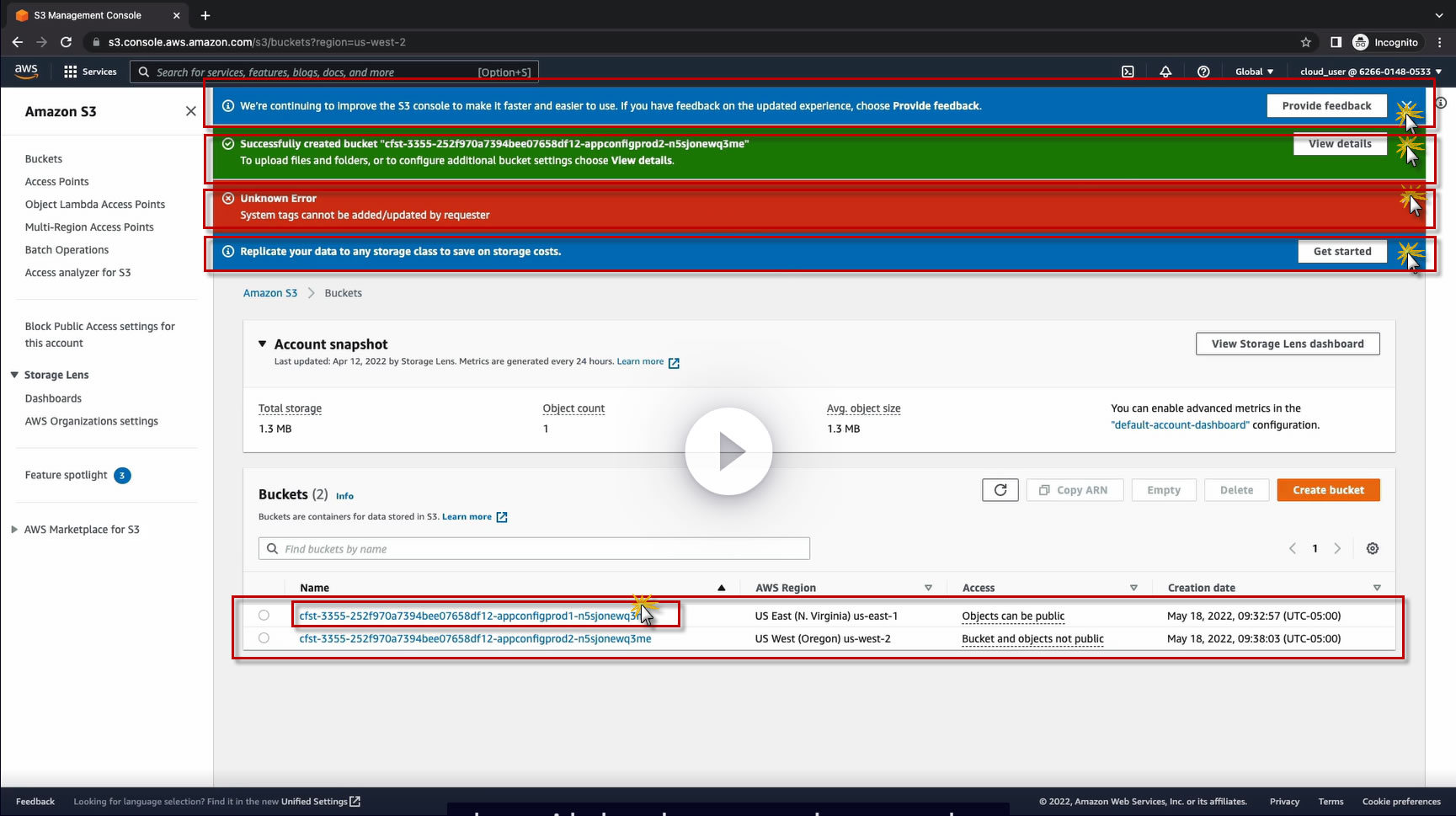Expand AWS Marketplace for S3
Screen dimensions: 1456x816
[14, 530]
